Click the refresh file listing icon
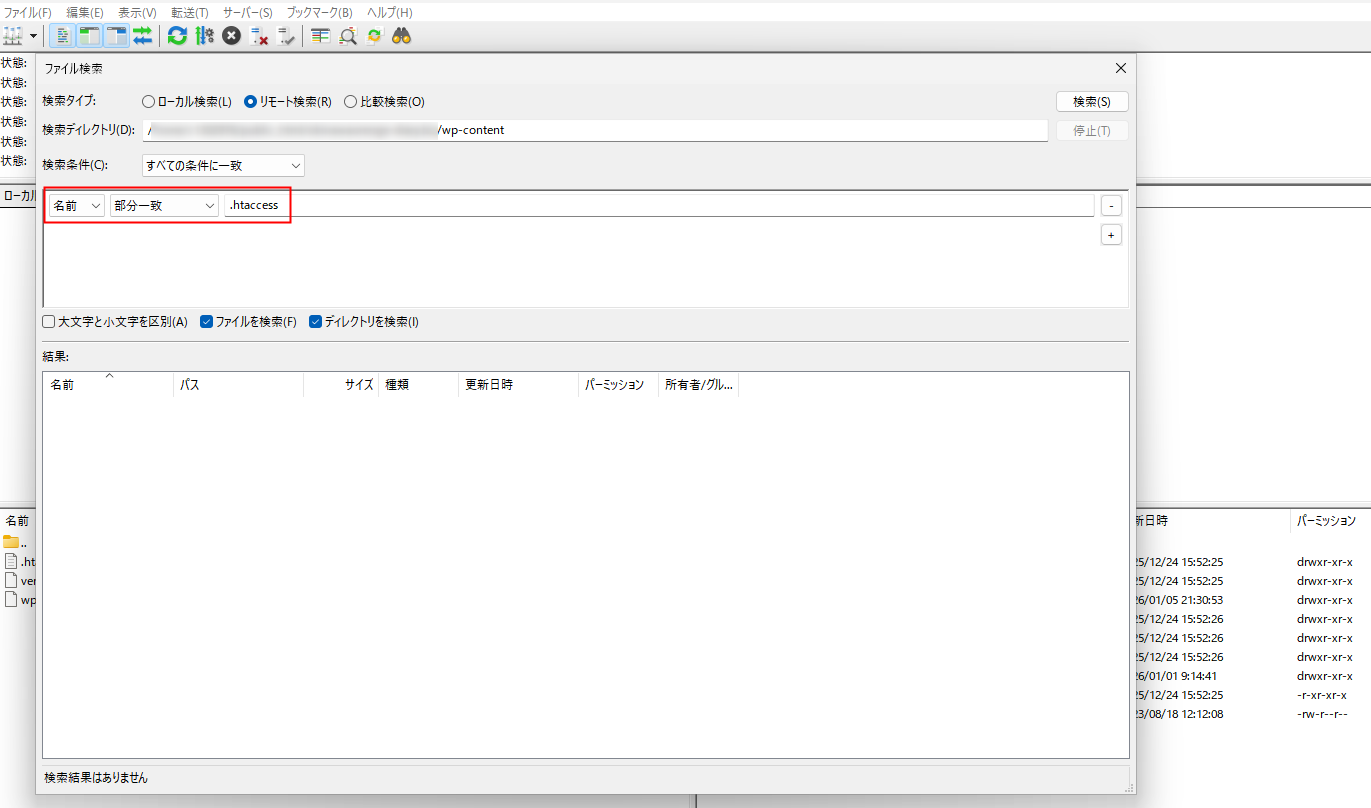 (x=177, y=36)
